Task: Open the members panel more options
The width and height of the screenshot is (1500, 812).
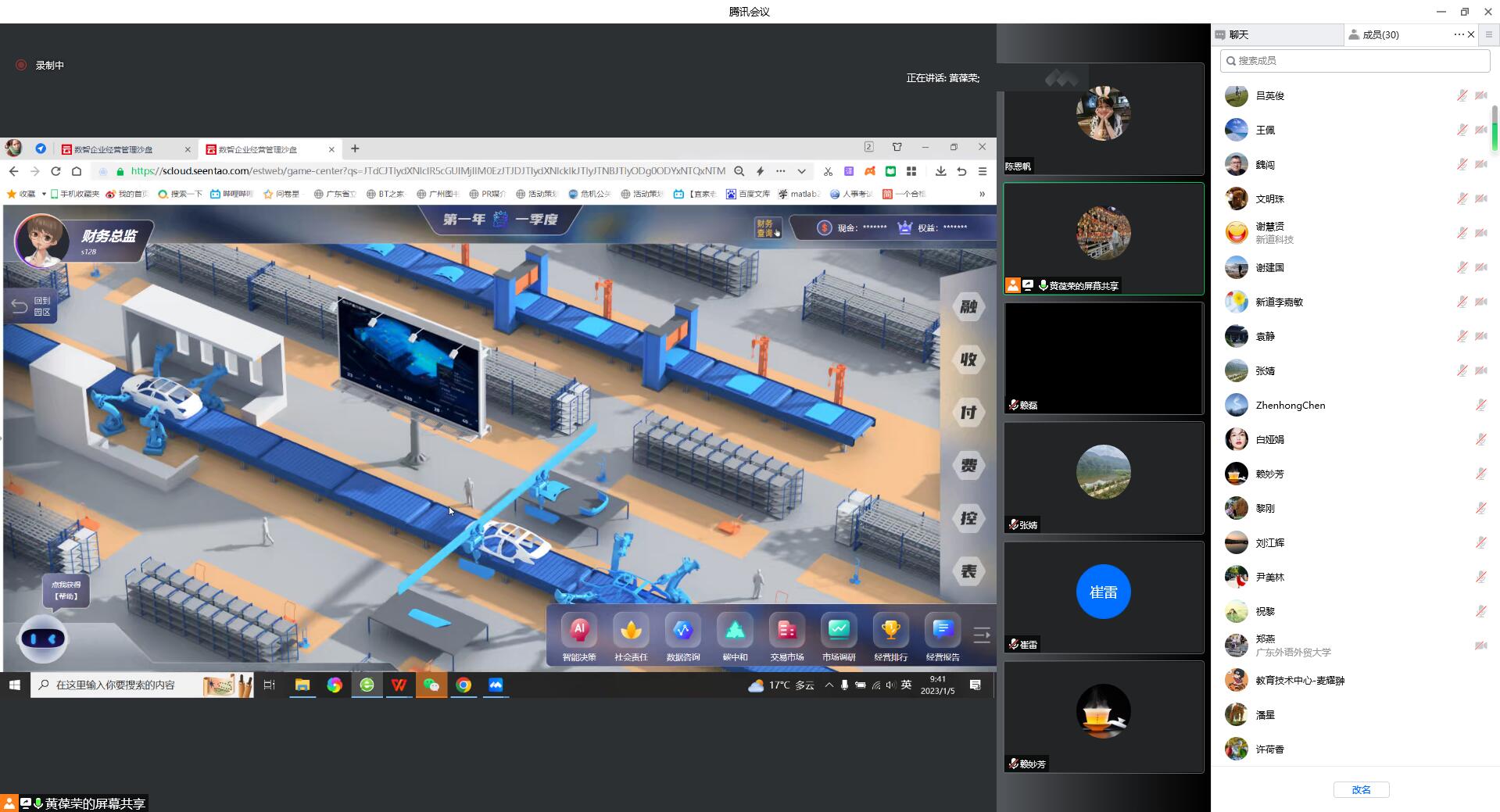Action: point(1459,34)
